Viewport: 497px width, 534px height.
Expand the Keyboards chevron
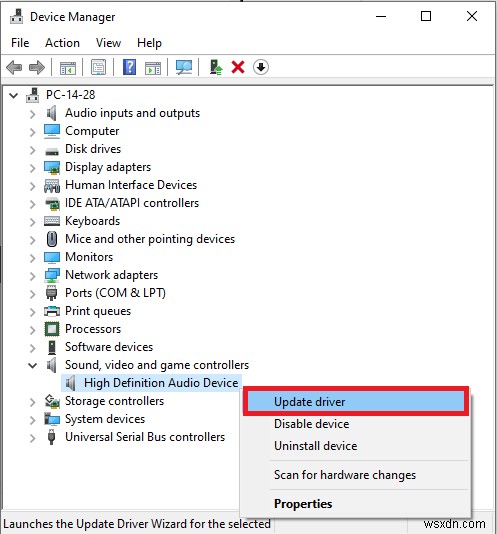pos(33,222)
